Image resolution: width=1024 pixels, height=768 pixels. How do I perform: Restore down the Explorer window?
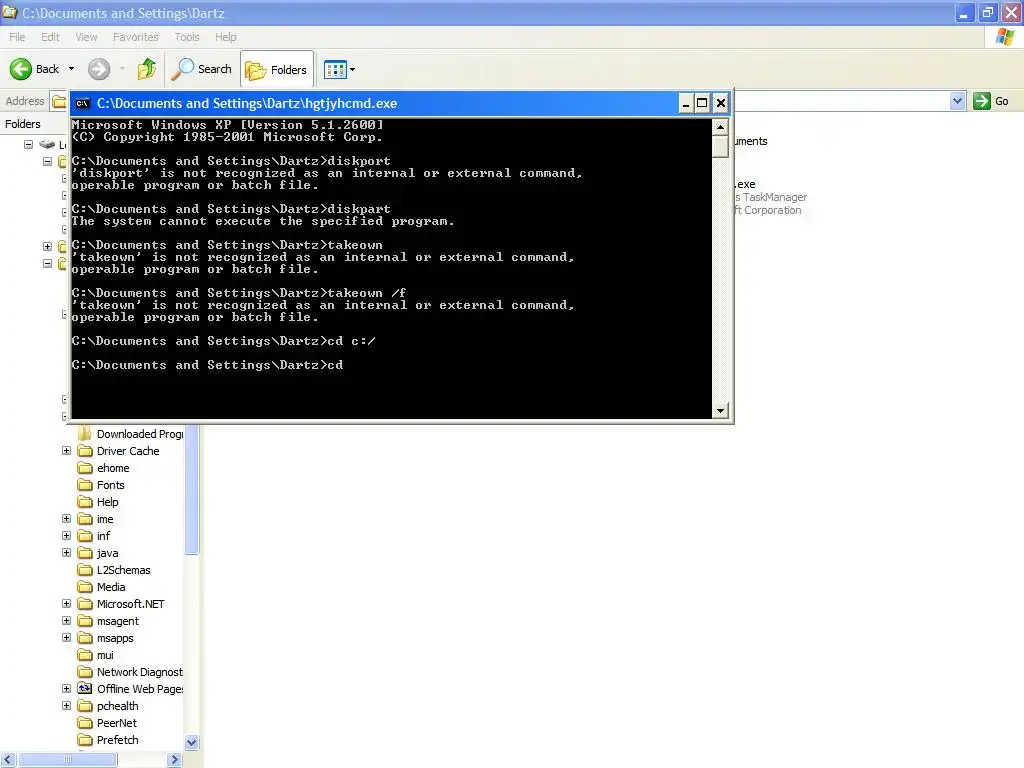[987, 12]
